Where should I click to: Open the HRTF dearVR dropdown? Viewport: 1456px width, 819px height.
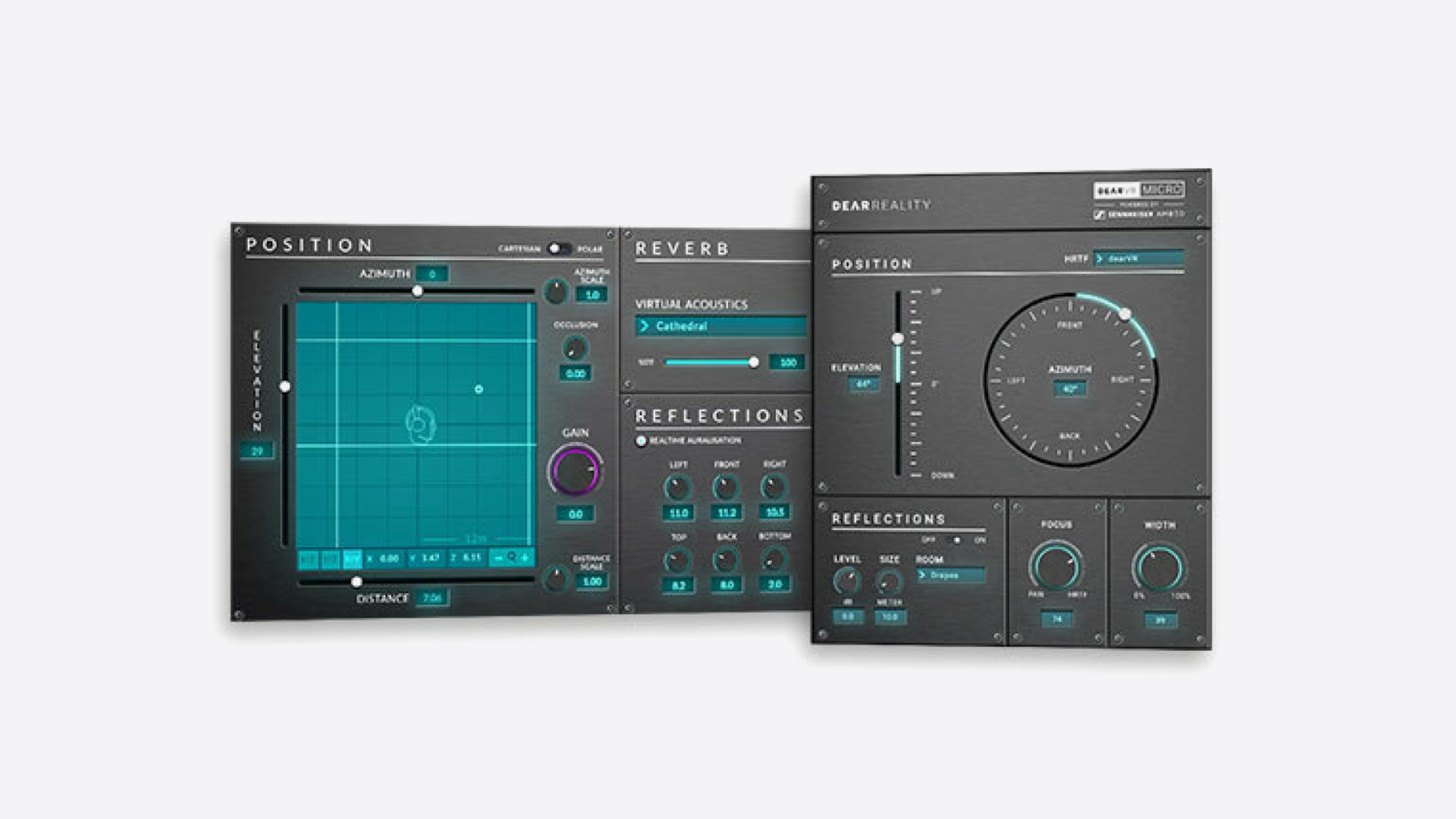[x=1138, y=259]
